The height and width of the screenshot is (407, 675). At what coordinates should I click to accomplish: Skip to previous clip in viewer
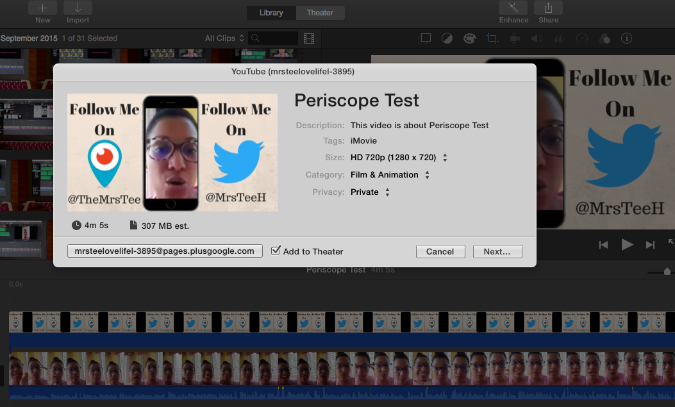(x=604, y=245)
